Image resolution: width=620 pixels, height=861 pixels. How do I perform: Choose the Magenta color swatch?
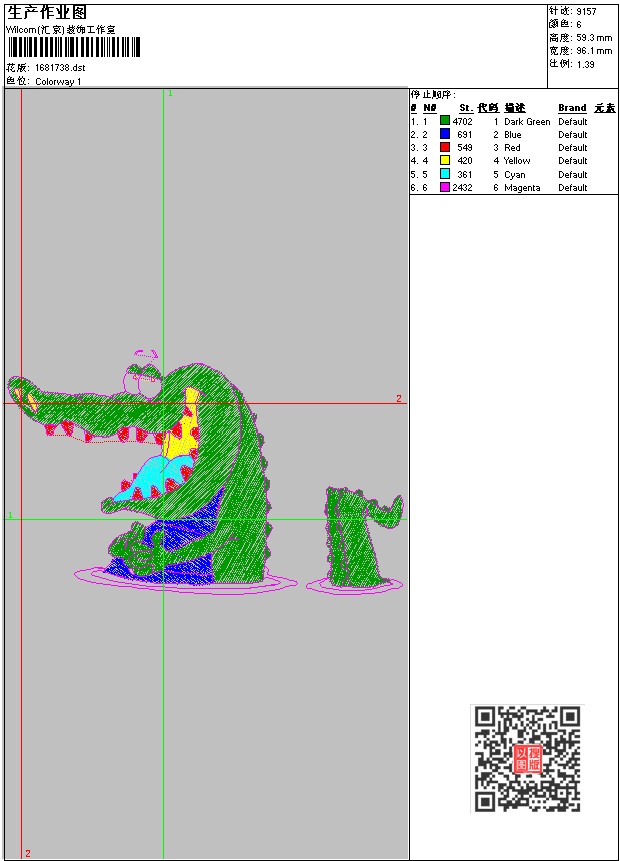tap(445, 187)
